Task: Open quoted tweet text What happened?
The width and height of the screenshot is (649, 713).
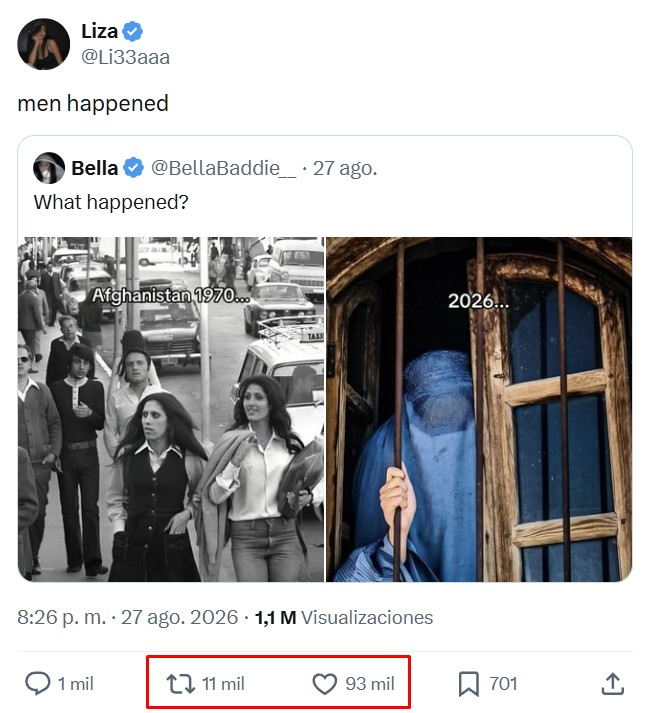Action: pos(111,202)
